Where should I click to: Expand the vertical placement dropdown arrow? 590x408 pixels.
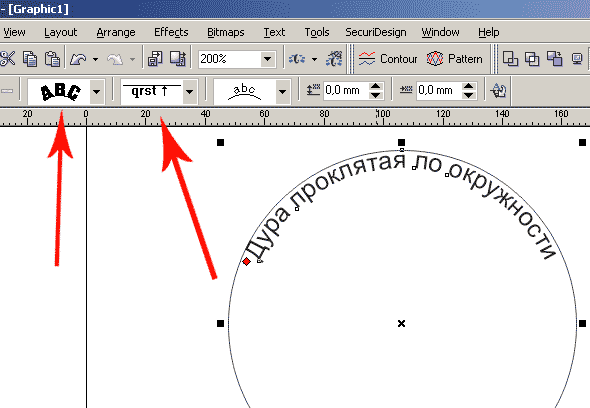pyautogui.click(x=190, y=91)
